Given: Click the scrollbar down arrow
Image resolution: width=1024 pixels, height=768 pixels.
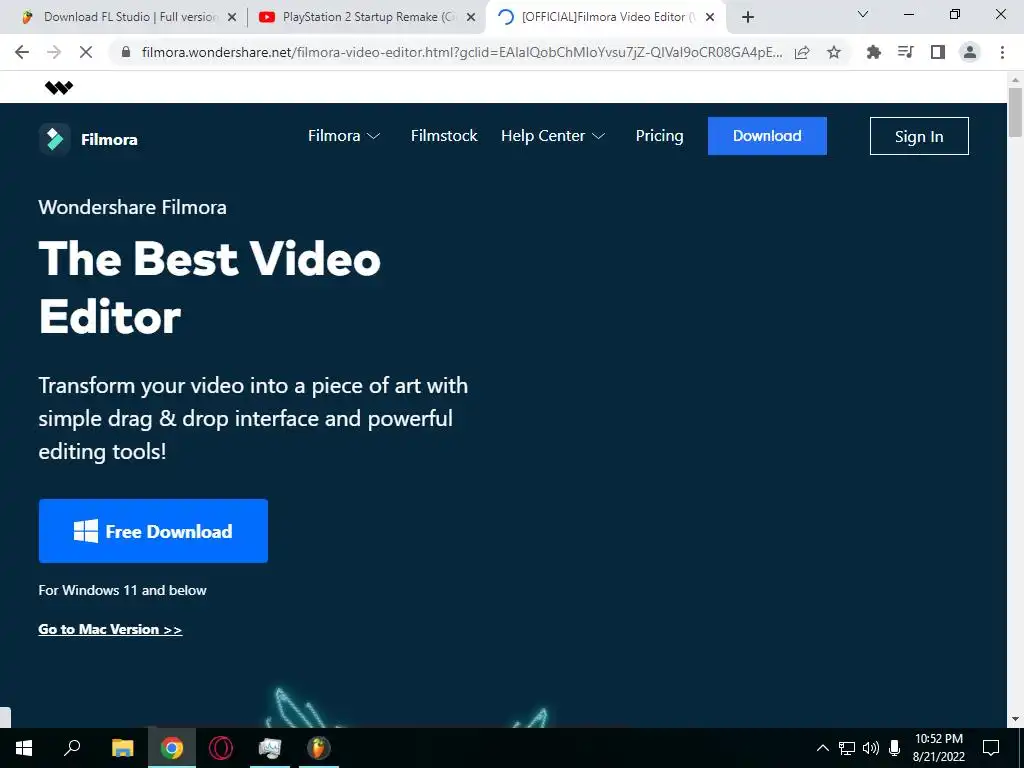Looking at the screenshot, I should coord(1015,719).
